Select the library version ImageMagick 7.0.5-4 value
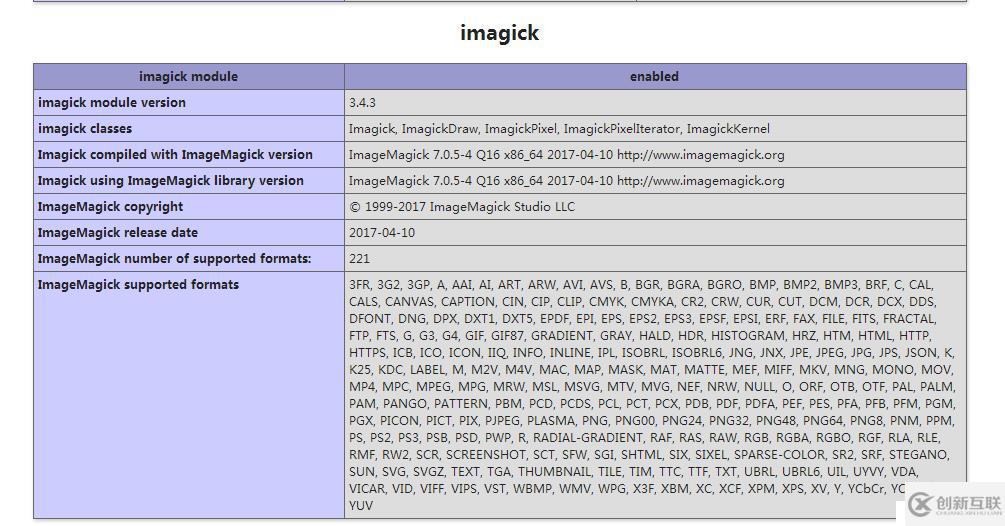The width and height of the screenshot is (1005, 526). tap(567, 181)
